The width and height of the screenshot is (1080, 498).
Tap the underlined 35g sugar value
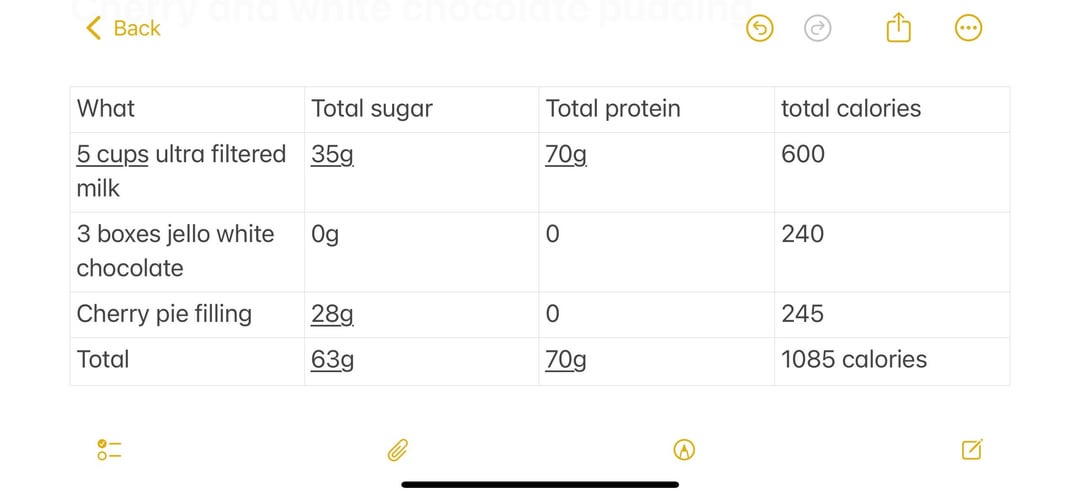[x=332, y=154]
